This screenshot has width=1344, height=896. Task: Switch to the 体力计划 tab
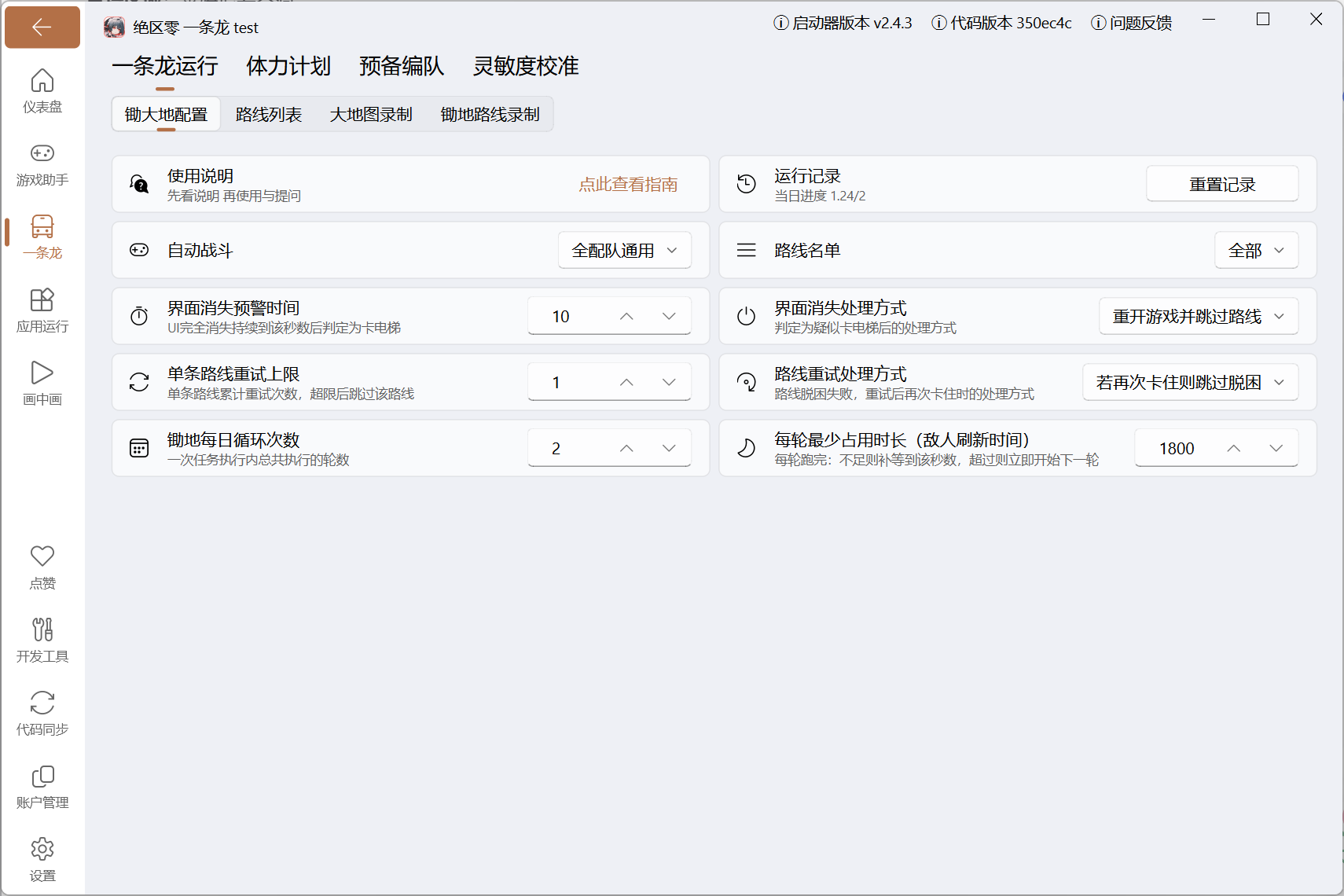[288, 66]
